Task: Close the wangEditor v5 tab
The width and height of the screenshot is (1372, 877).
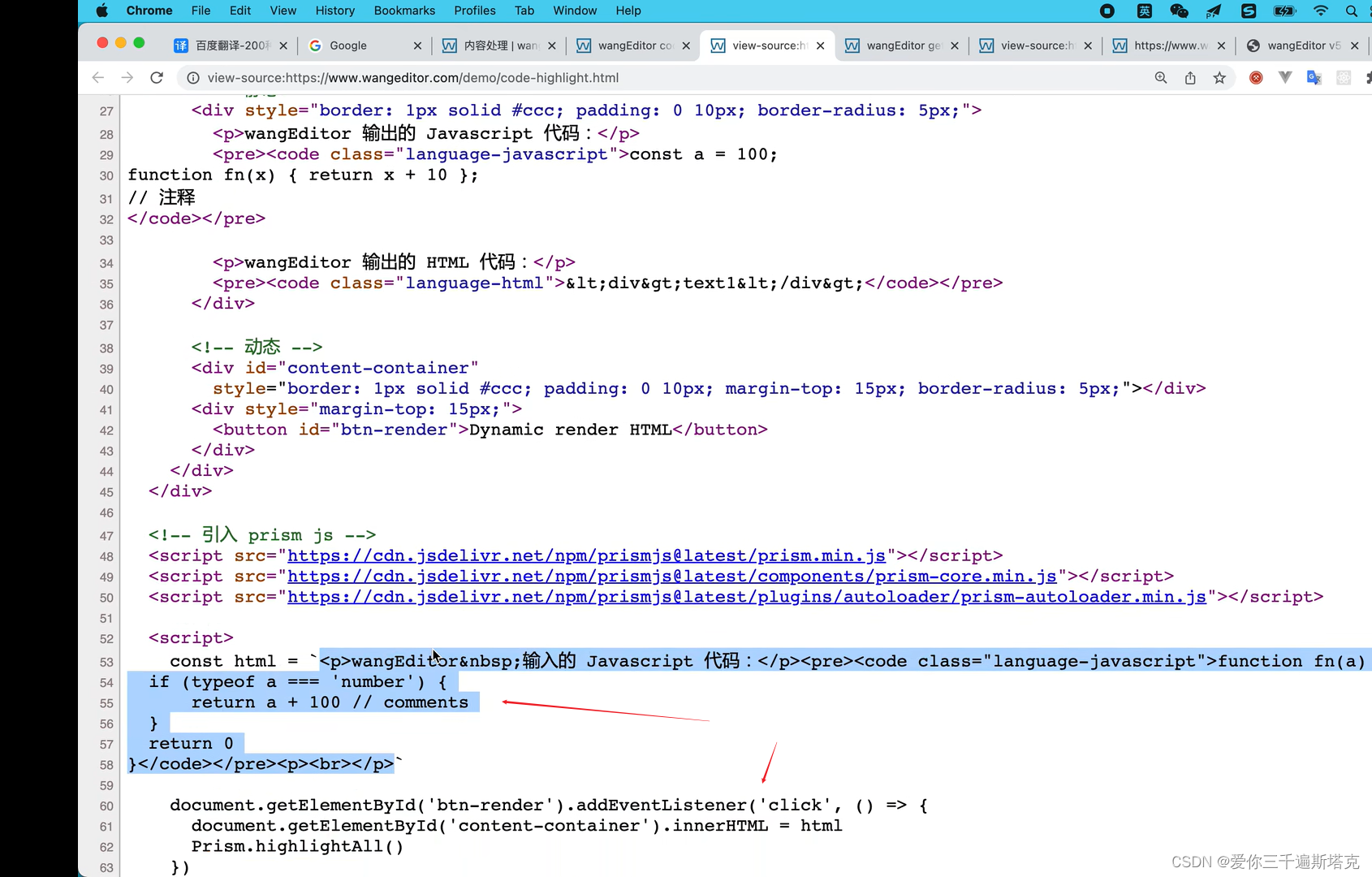Action: tap(1355, 46)
